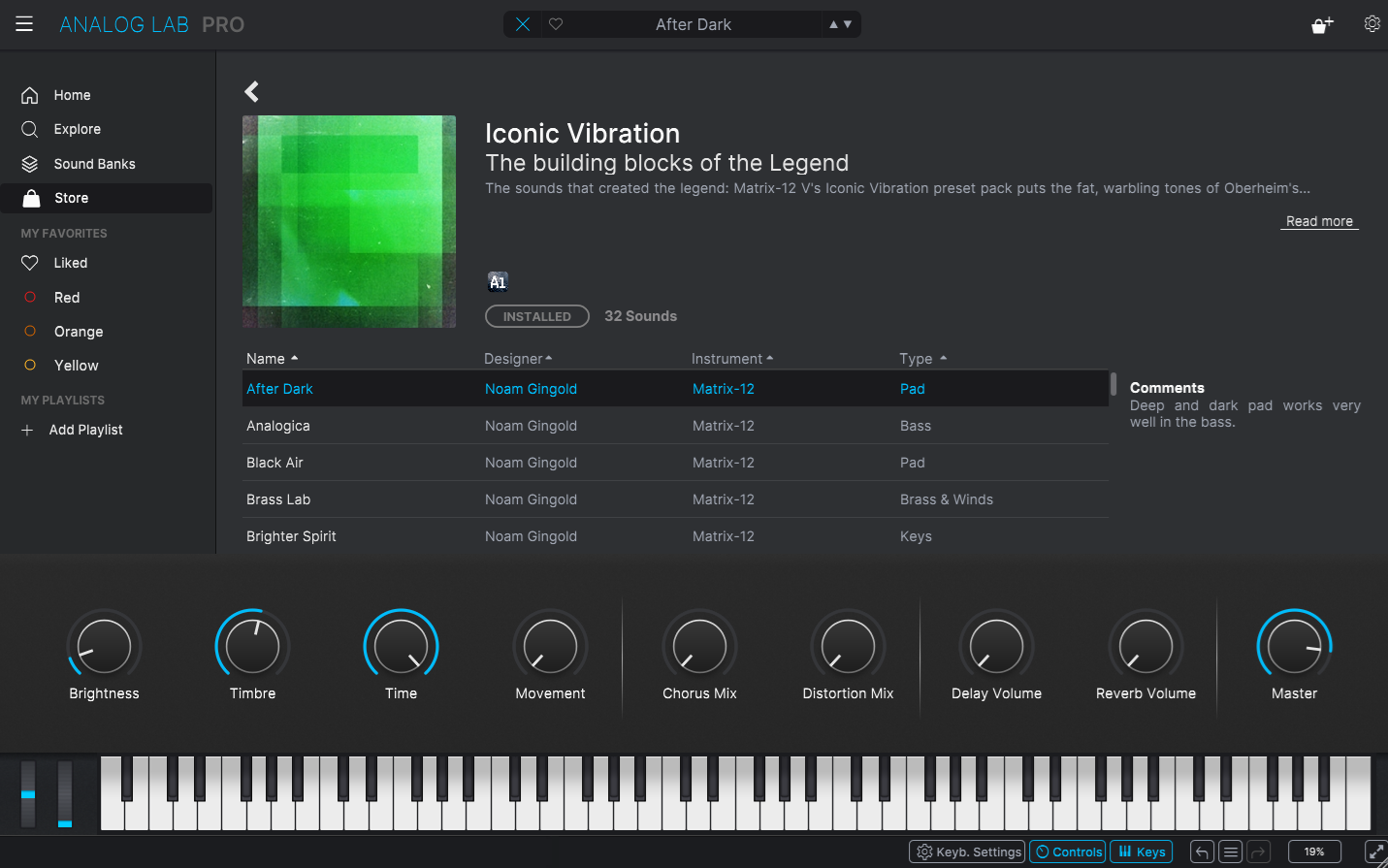Click the Chorus Mix knob

699,646
